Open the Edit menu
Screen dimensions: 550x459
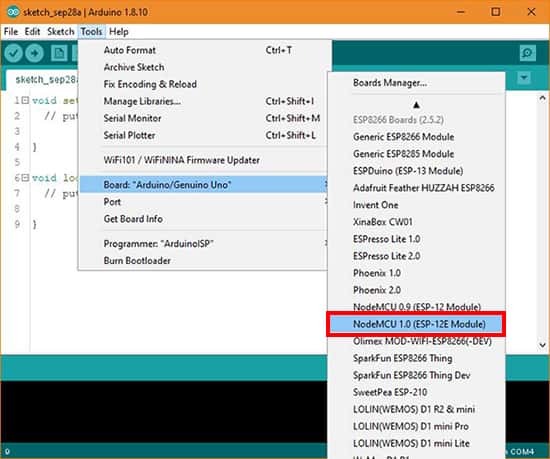tap(32, 32)
